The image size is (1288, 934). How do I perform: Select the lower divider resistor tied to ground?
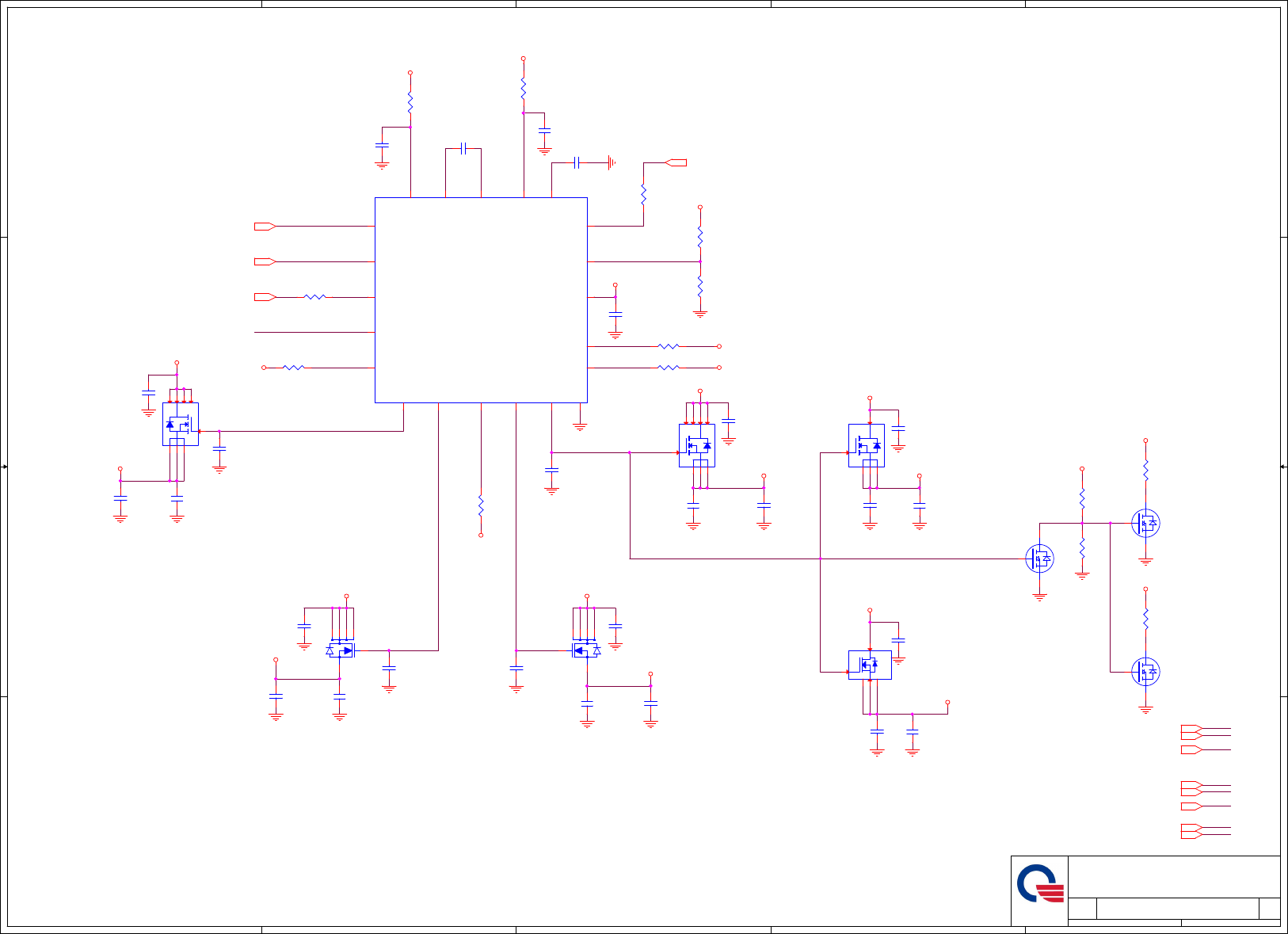coord(700,287)
